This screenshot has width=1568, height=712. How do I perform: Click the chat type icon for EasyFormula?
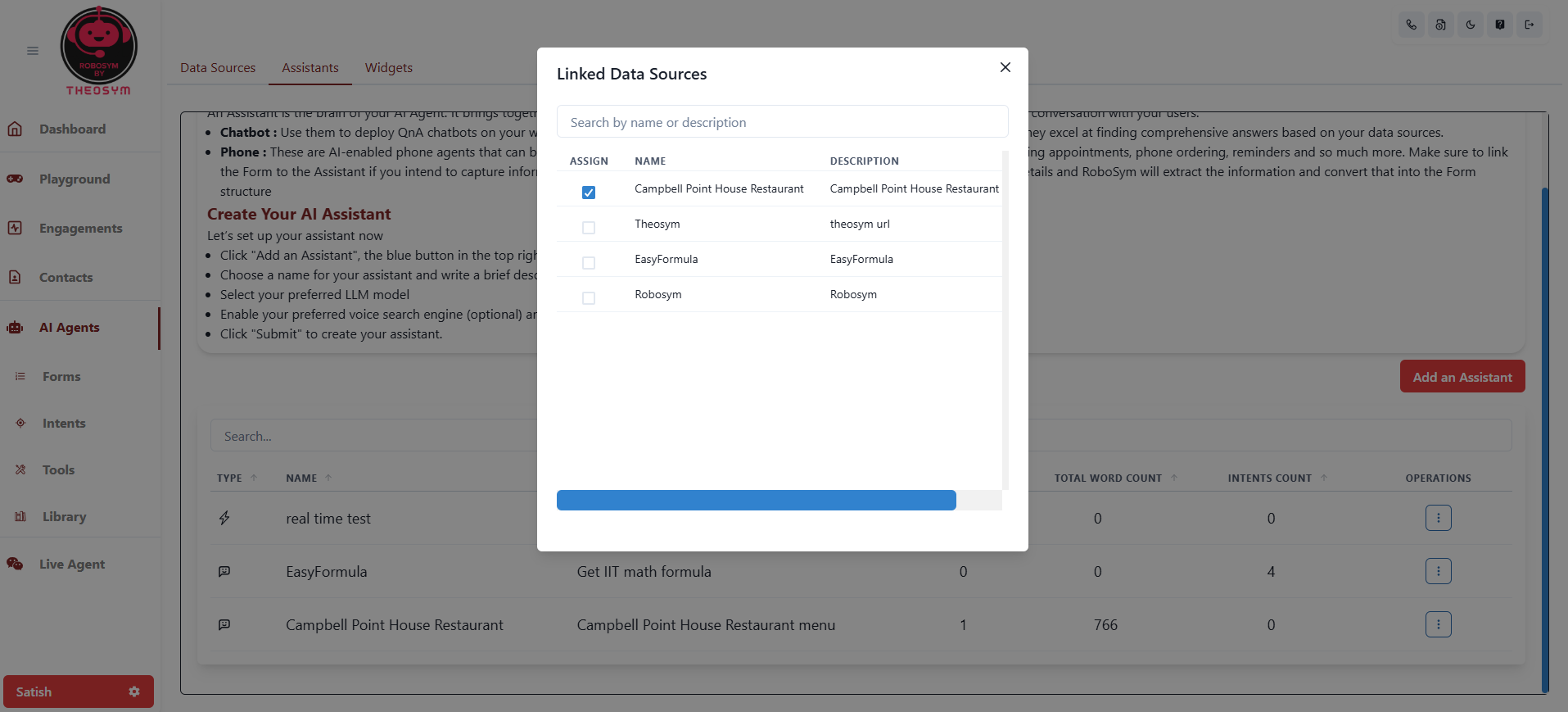coord(224,571)
